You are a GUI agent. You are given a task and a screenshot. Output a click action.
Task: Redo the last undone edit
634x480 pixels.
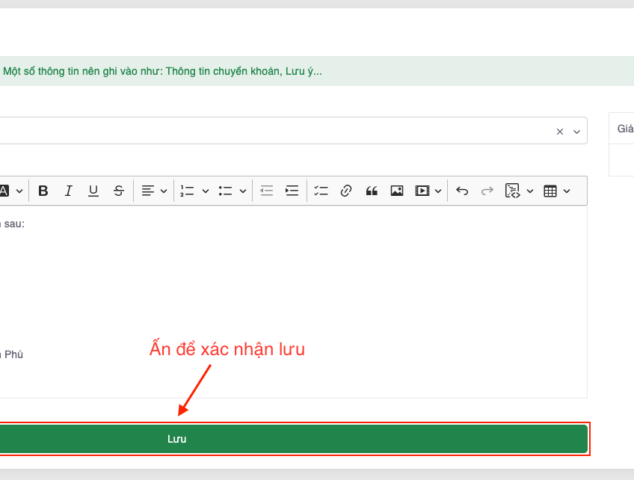pyautogui.click(x=487, y=191)
